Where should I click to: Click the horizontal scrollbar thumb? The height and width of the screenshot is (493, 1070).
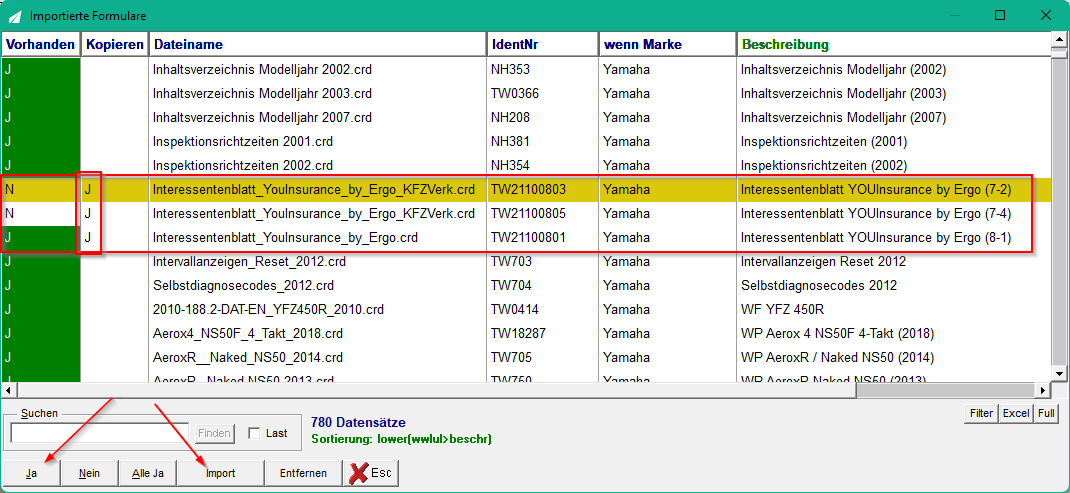437,390
